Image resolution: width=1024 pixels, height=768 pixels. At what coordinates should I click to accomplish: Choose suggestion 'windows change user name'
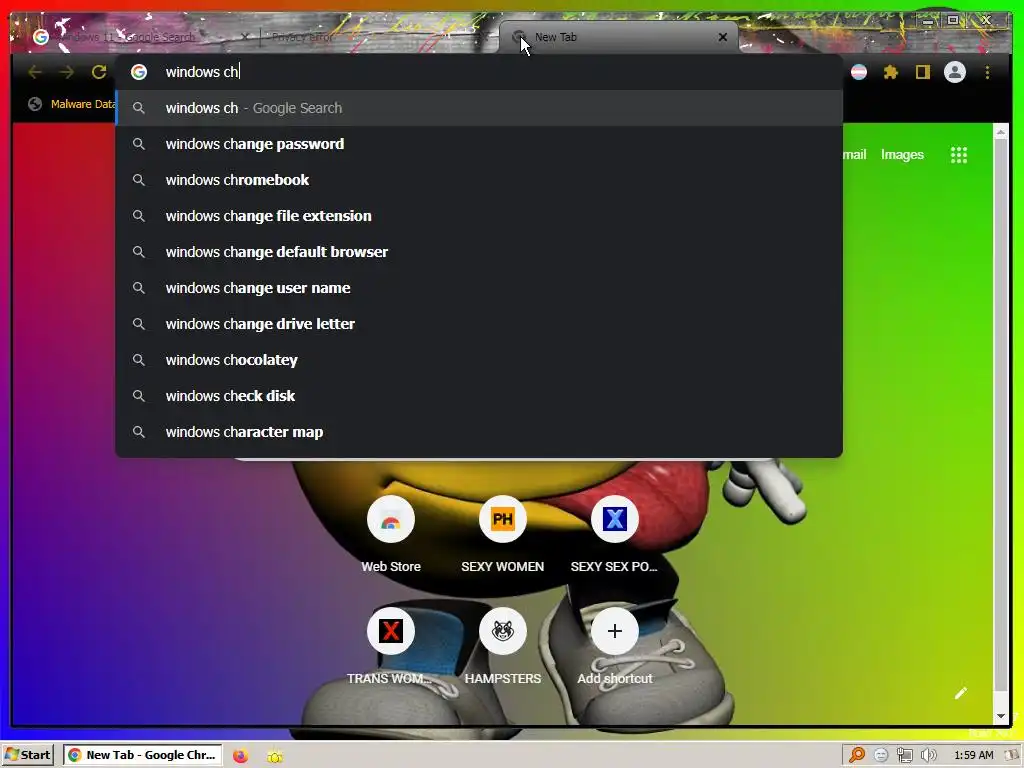pyautogui.click(x=479, y=287)
